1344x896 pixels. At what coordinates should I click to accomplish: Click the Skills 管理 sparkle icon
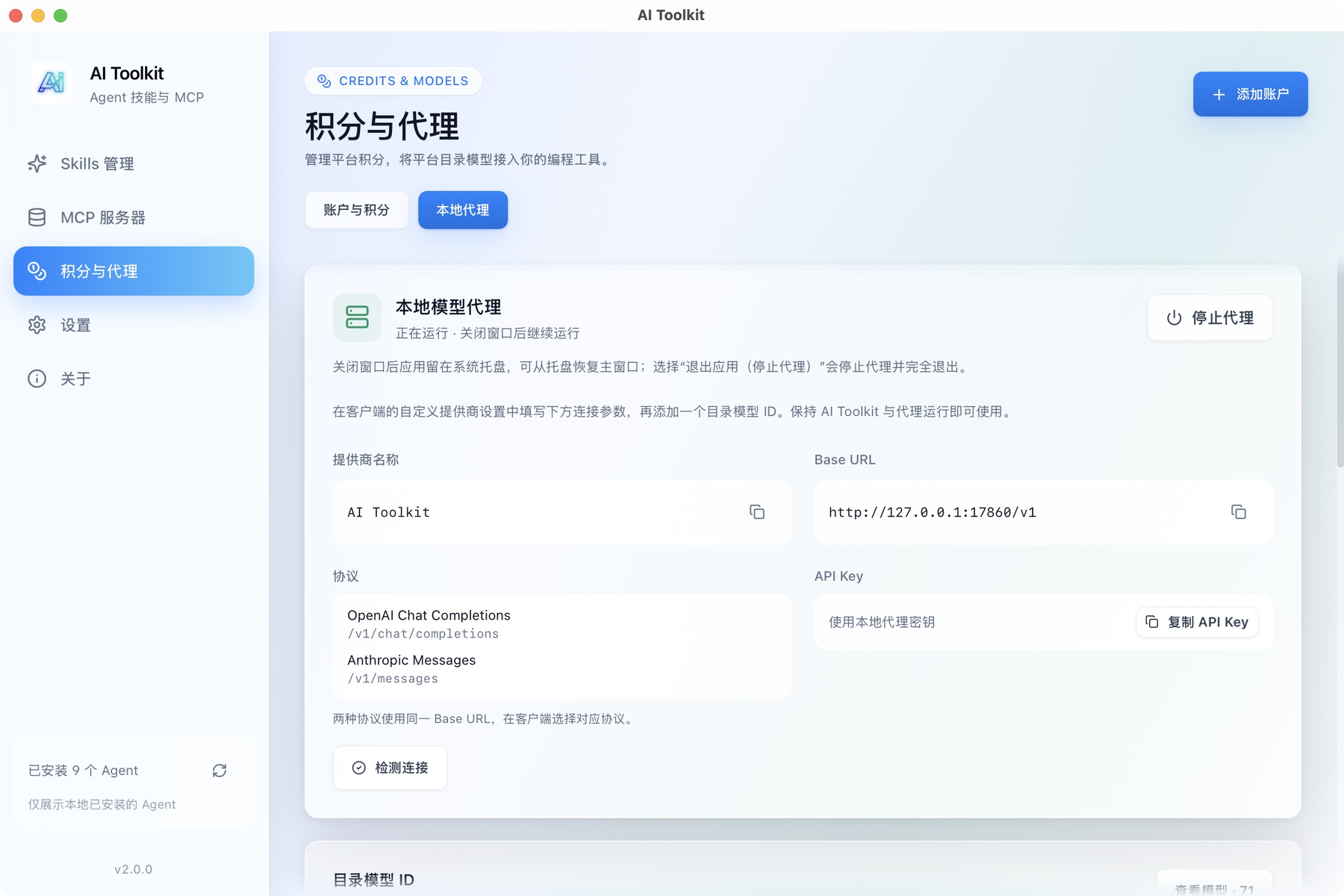(x=37, y=164)
